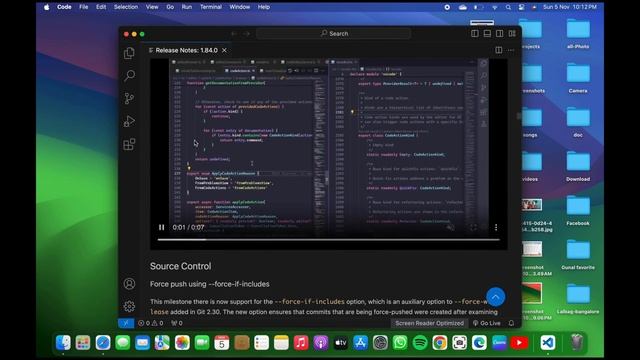This screenshot has width=640, height=360.
Task: Open Control Center in the menu bar
Action: point(521,7)
